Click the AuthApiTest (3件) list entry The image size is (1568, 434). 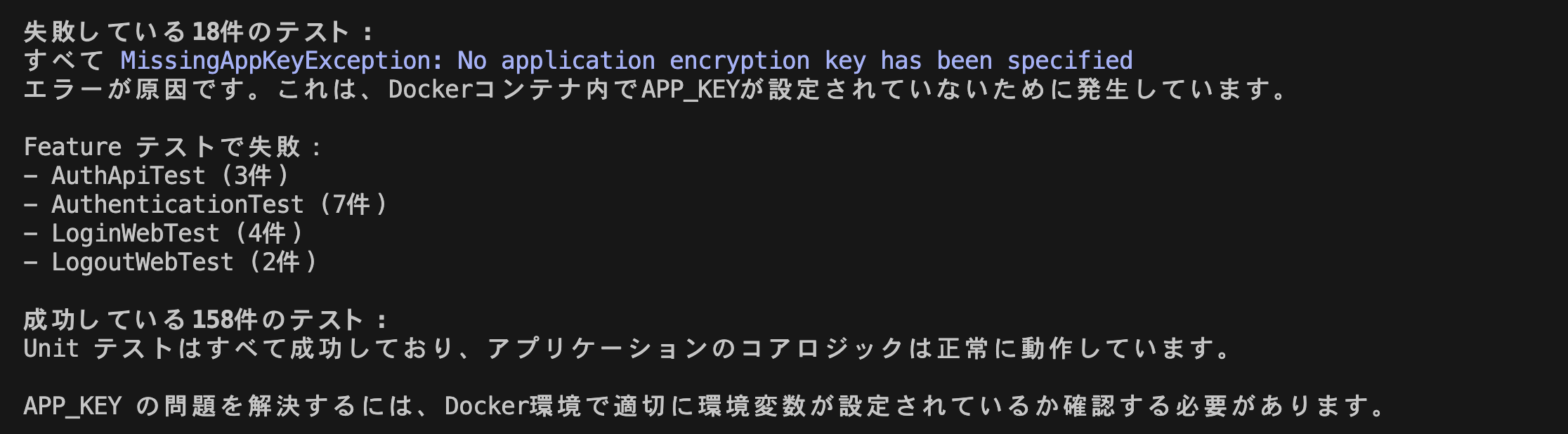click(x=156, y=176)
